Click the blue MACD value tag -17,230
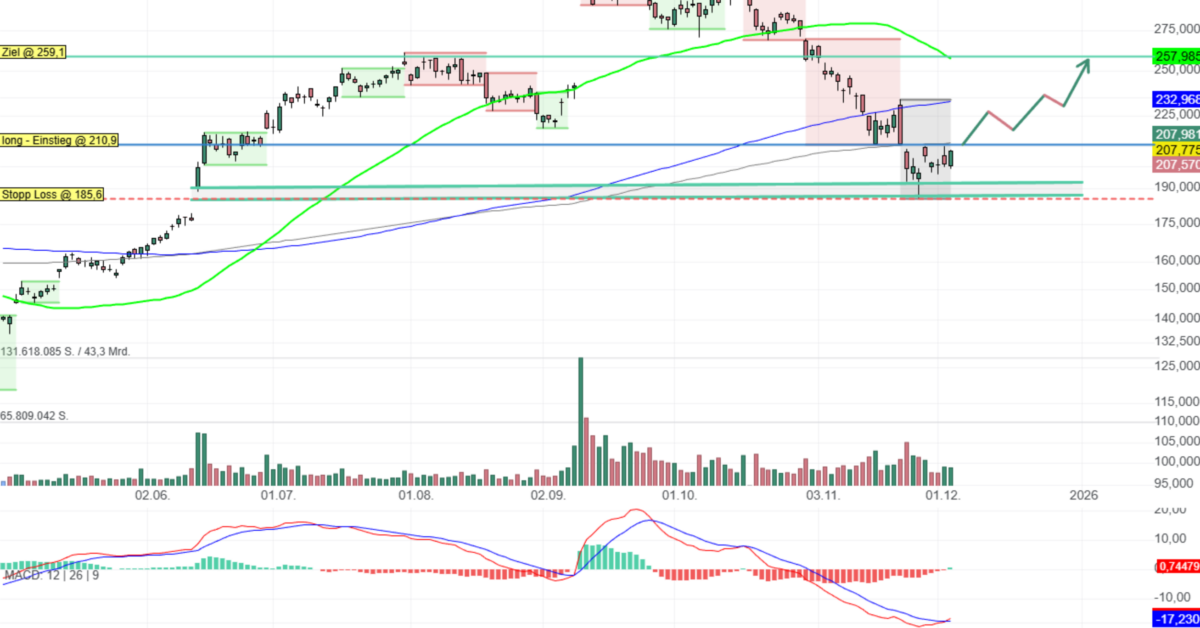The image size is (1200, 628). 1175,620
